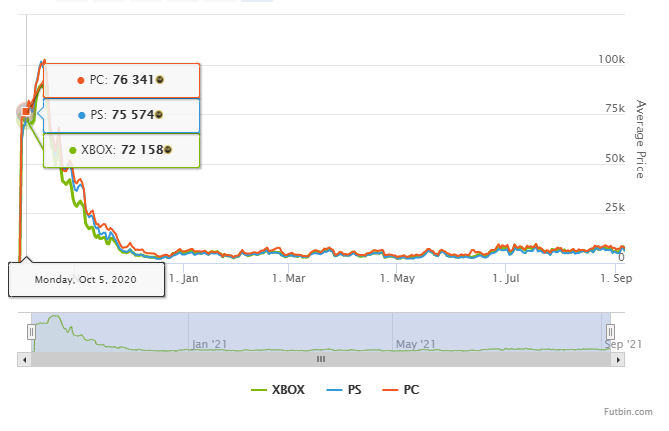Click the May '21 navigator label
669x431 pixels.
point(416,344)
